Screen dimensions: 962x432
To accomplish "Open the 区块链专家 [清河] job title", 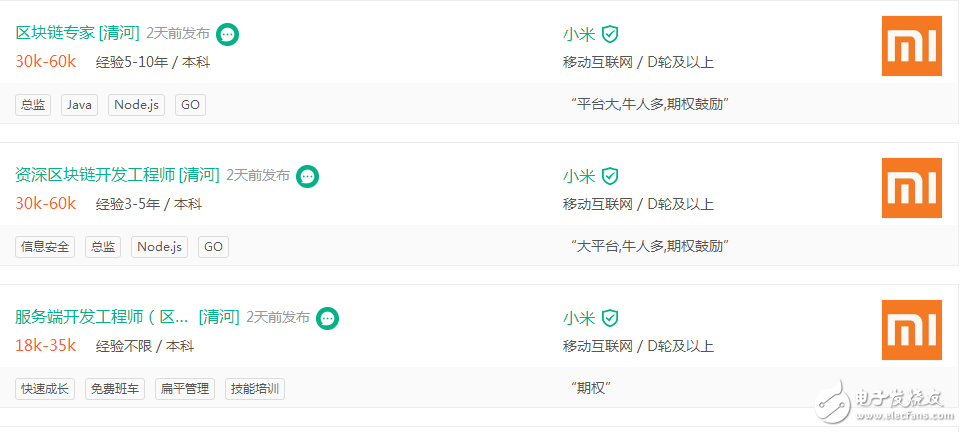I will coord(78,33).
